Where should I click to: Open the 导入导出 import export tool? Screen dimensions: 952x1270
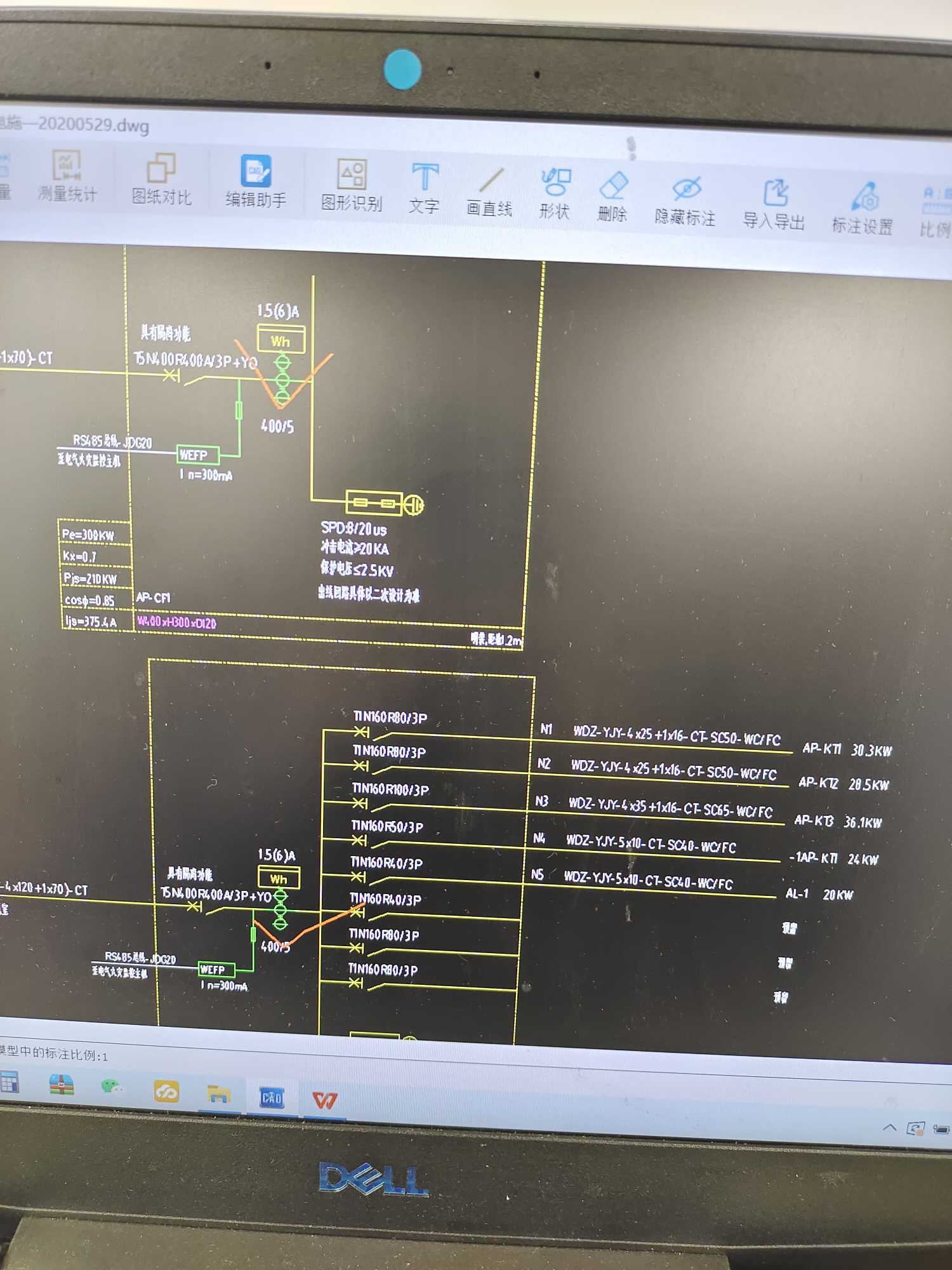click(x=774, y=204)
